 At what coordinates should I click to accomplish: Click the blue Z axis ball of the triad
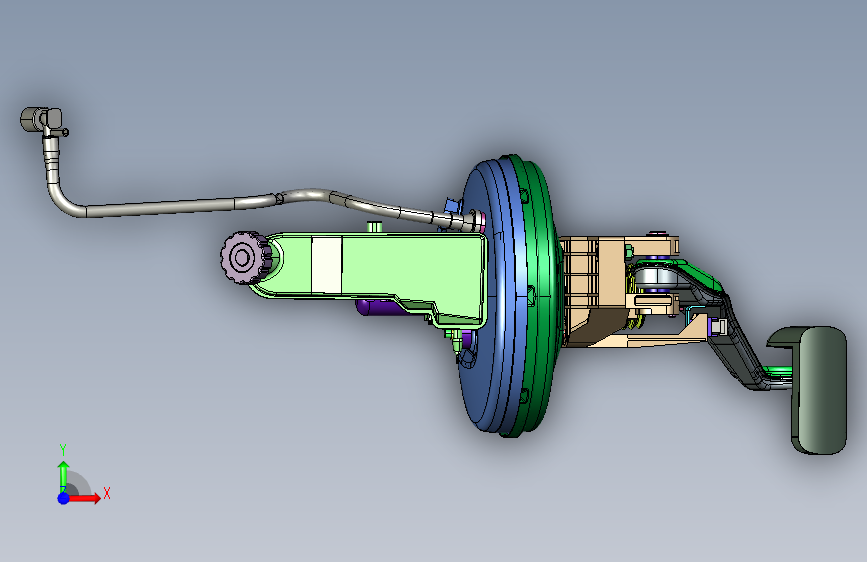coord(64,498)
